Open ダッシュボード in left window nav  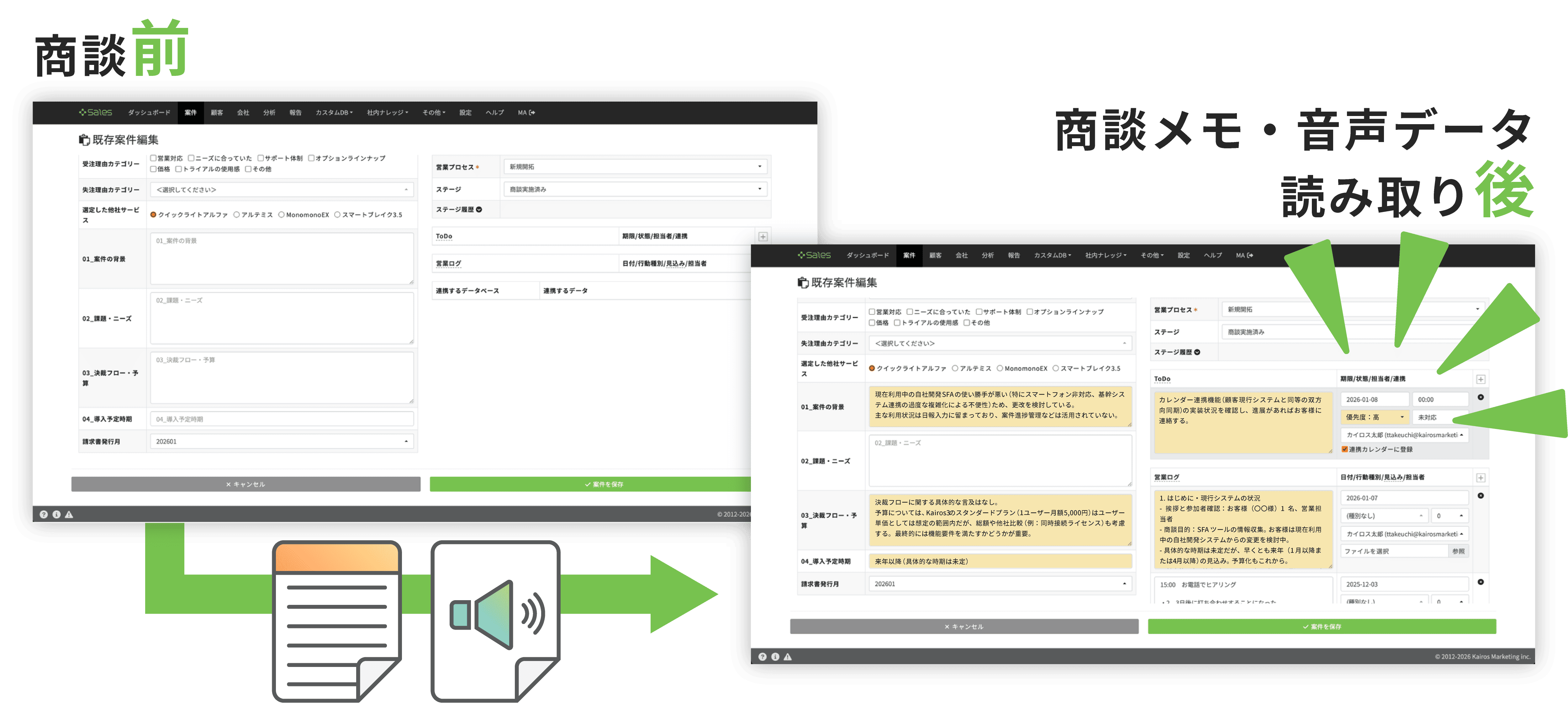(x=149, y=113)
